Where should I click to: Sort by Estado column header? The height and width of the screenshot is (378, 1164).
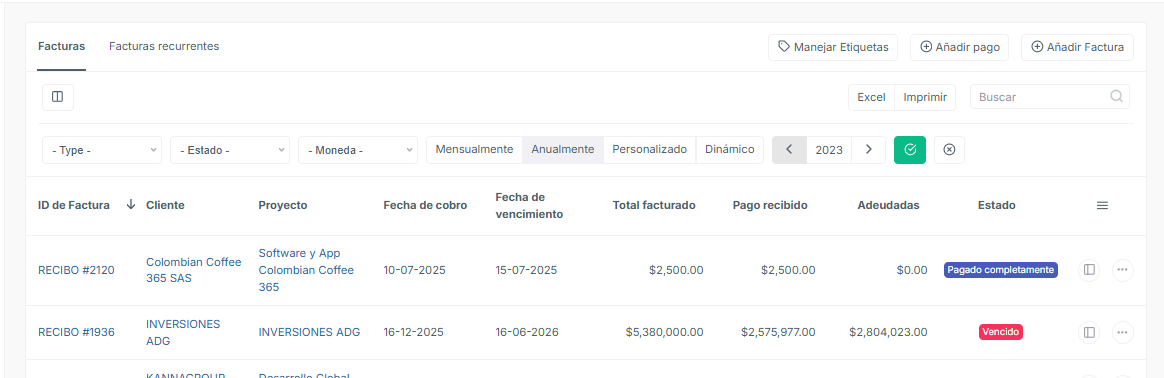[x=997, y=206]
